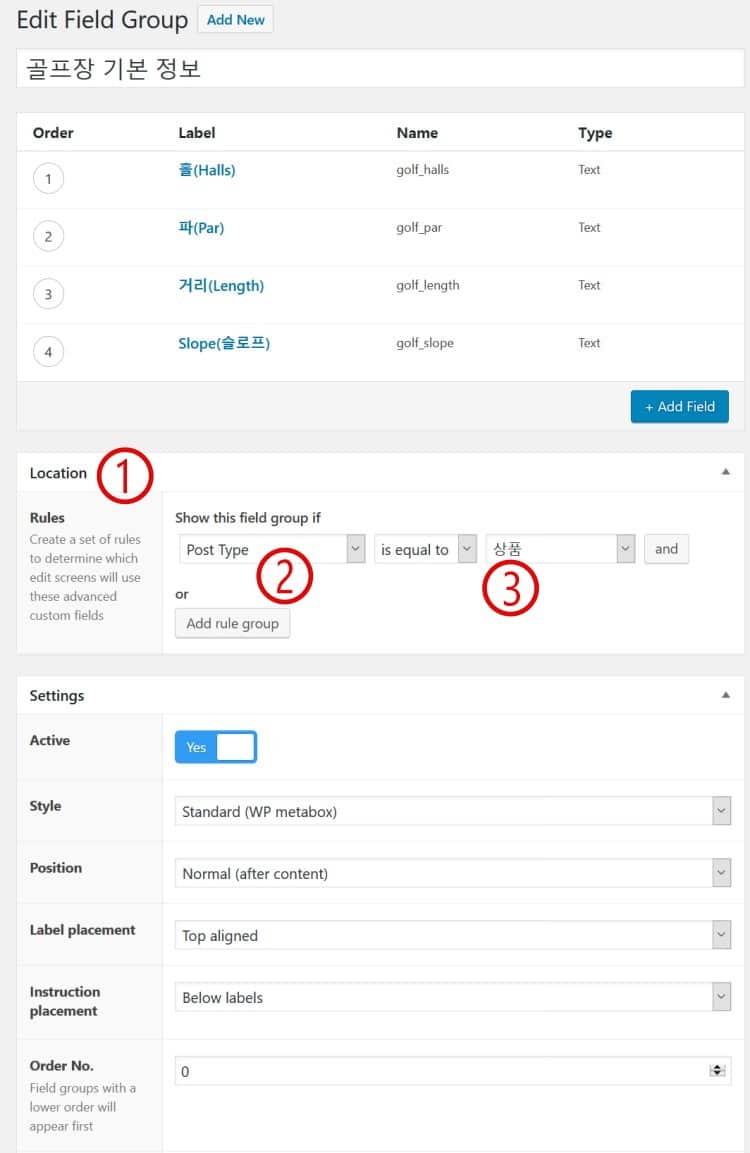750x1153 pixels.
Task: Open the Label placement dropdown
Action: (452, 935)
